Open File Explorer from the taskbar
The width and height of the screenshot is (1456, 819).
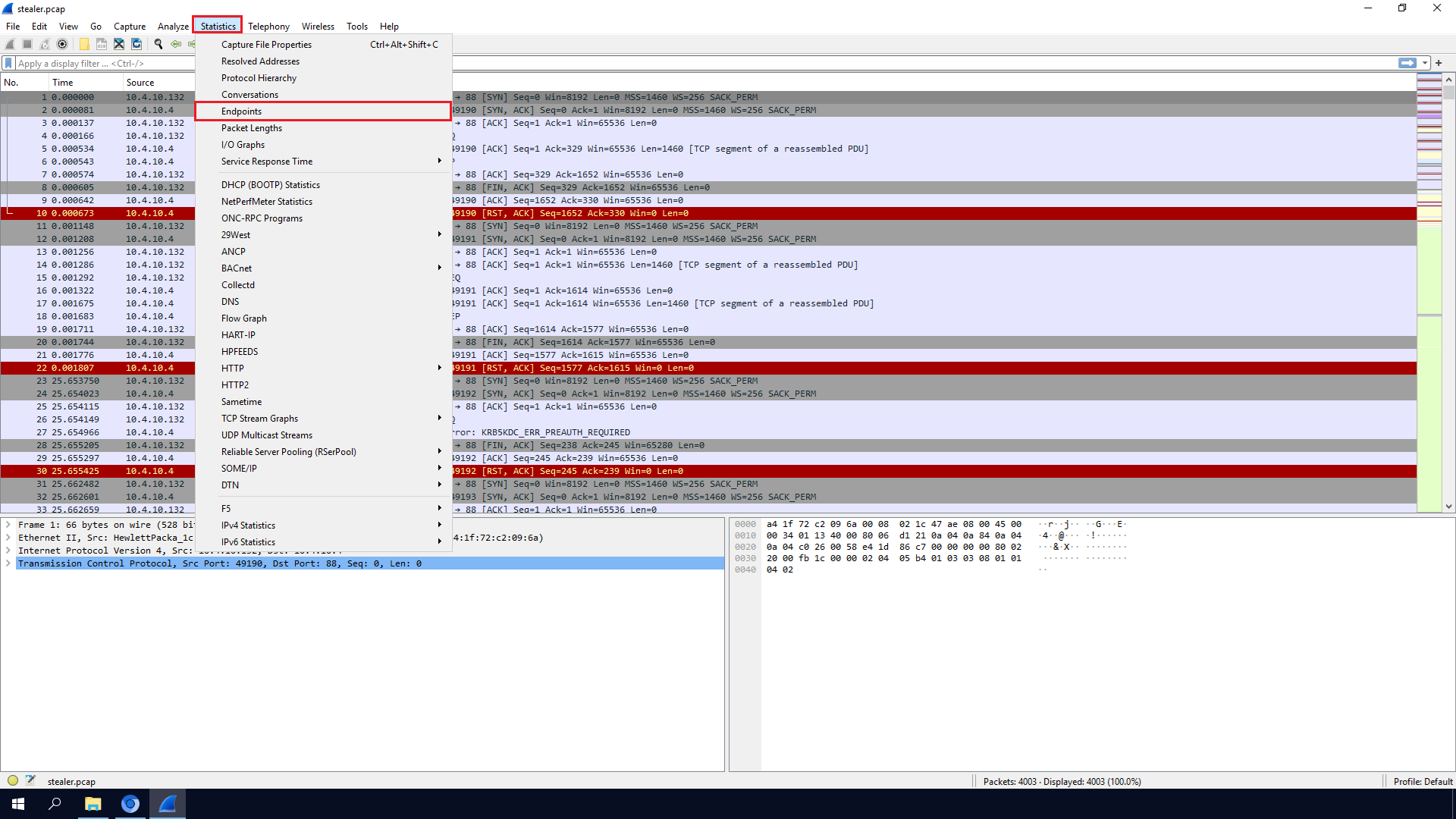tap(93, 804)
